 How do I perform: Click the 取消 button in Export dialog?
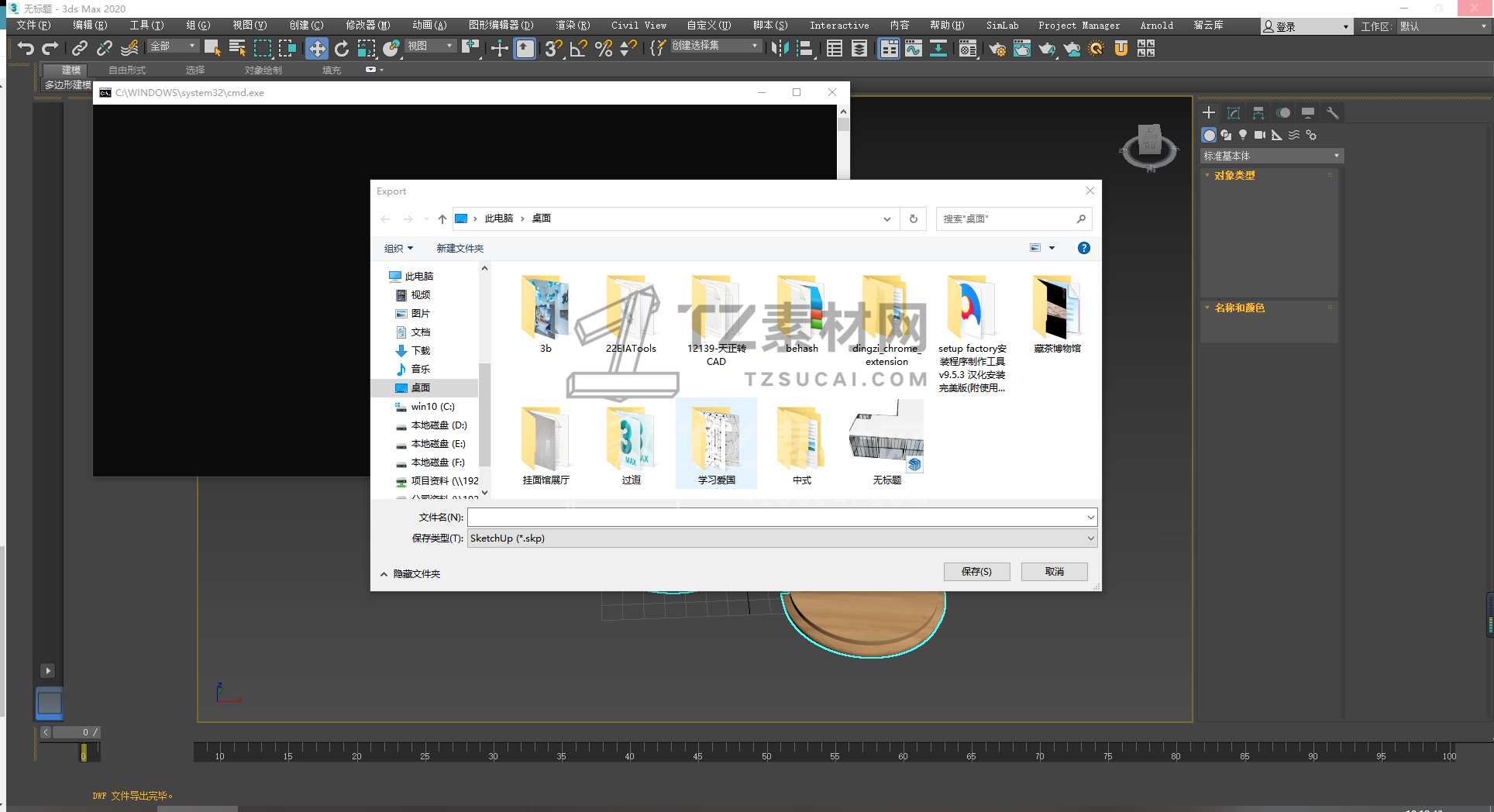coord(1054,572)
